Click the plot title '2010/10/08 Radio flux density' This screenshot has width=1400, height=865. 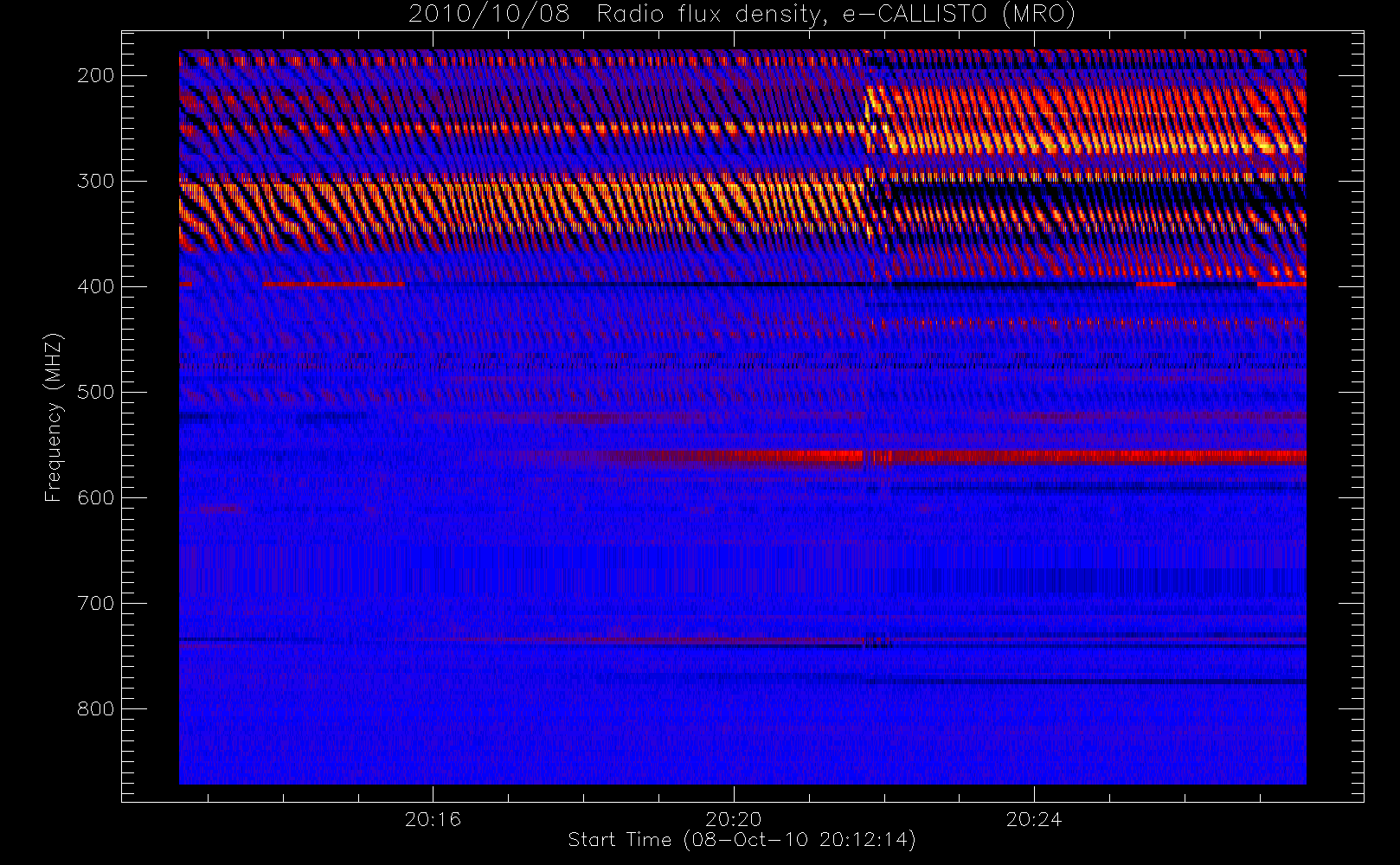[742, 14]
